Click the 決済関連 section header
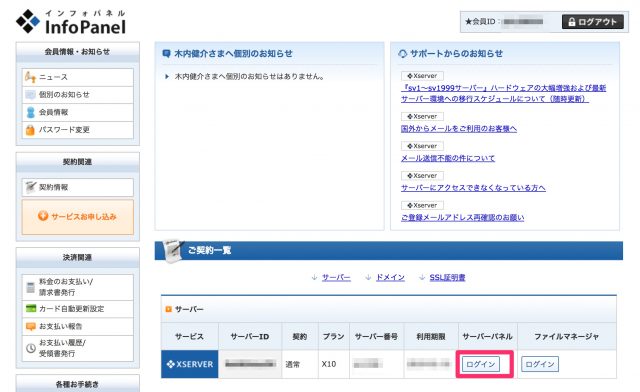This screenshot has width=640, height=392. [78, 258]
